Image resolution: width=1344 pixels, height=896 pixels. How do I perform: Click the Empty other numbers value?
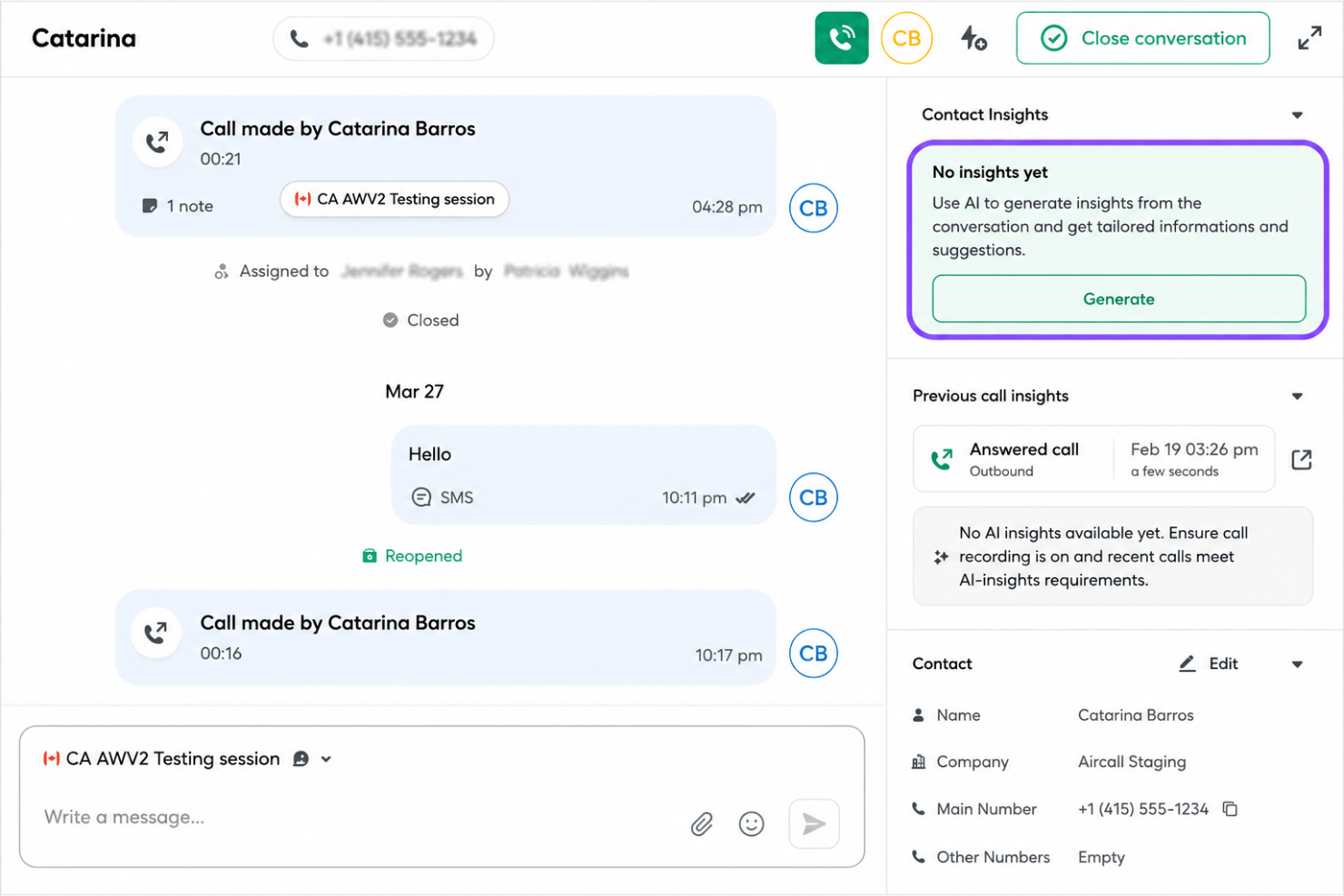coord(1101,857)
